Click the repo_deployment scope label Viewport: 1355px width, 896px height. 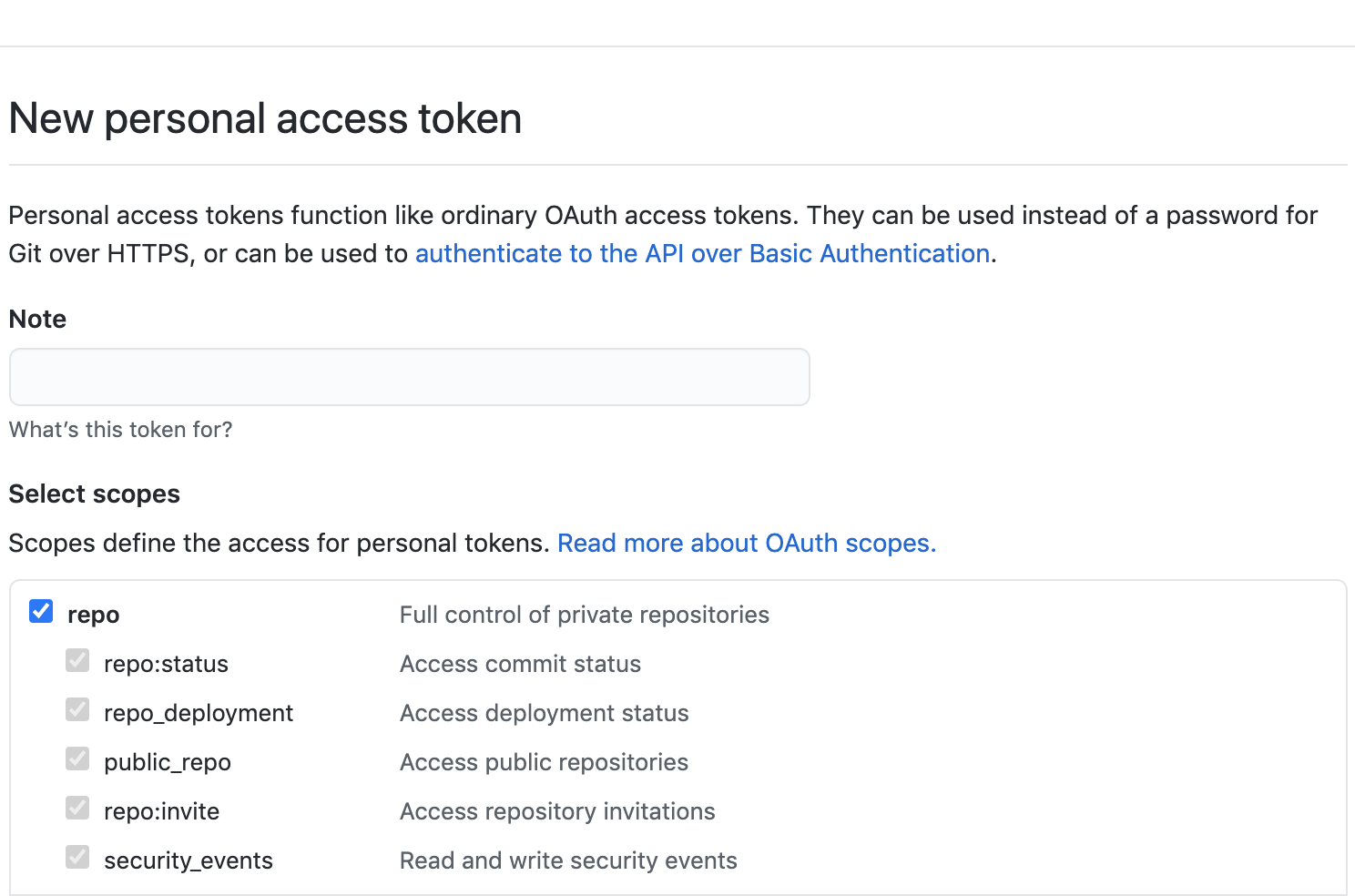199,713
